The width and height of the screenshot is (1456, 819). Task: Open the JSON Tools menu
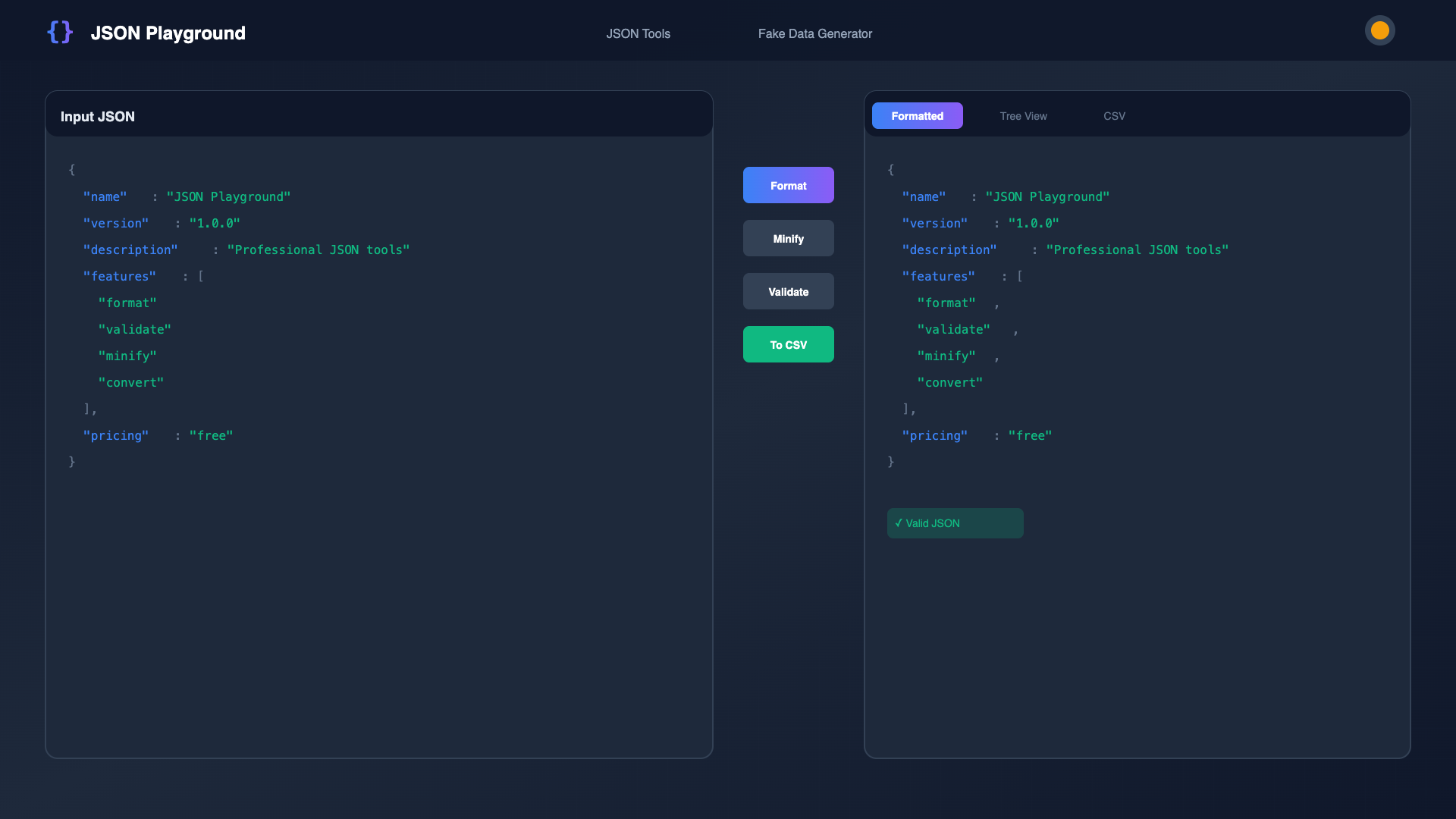click(638, 33)
